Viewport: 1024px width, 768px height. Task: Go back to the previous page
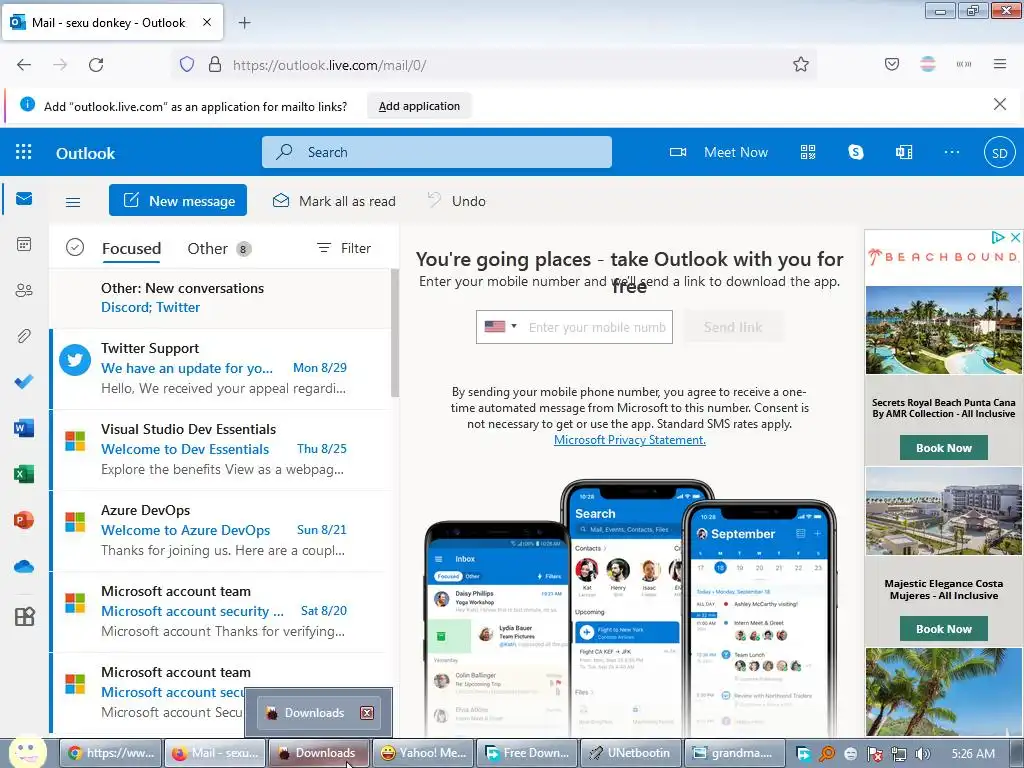(24, 65)
